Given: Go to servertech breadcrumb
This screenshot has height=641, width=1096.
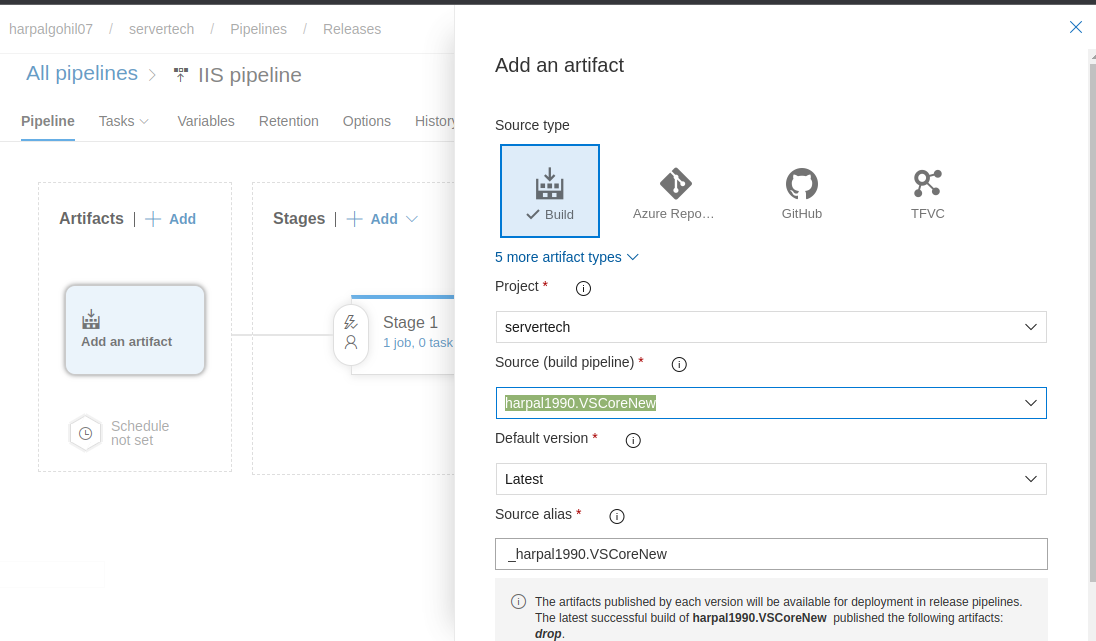Looking at the screenshot, I should [x=161, y=29].
